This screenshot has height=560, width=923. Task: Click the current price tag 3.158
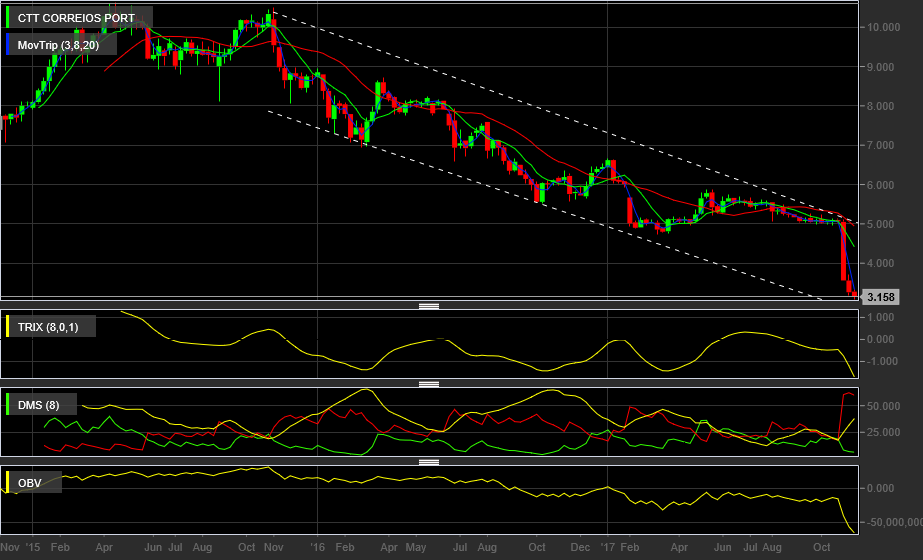tap(881, 297)
